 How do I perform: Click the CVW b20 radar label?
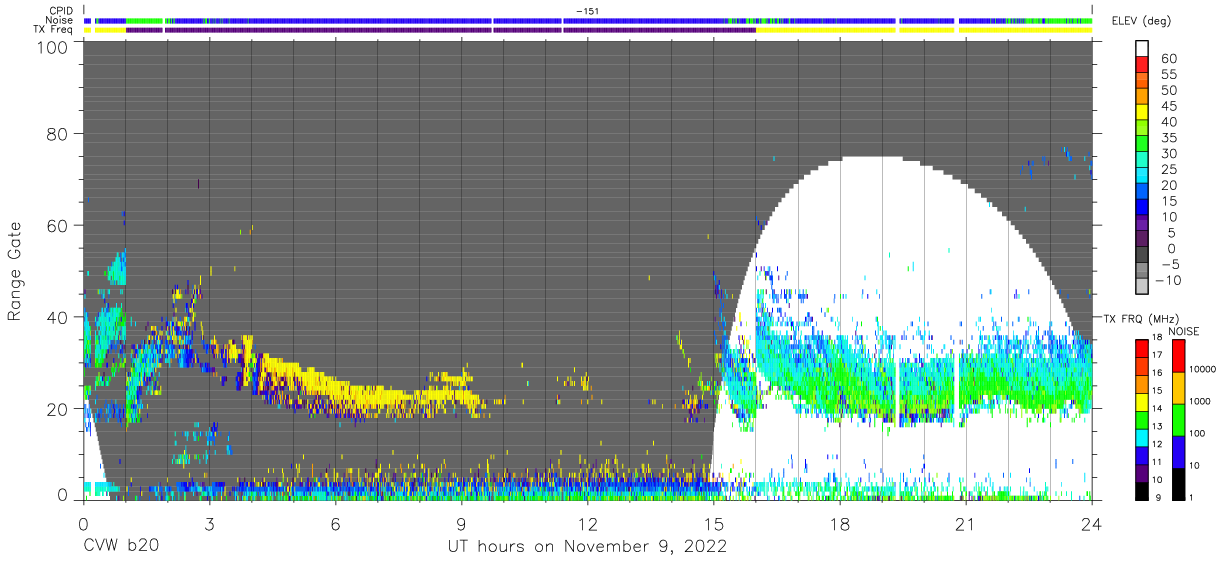pyautogui.click(x=120, y=546)
